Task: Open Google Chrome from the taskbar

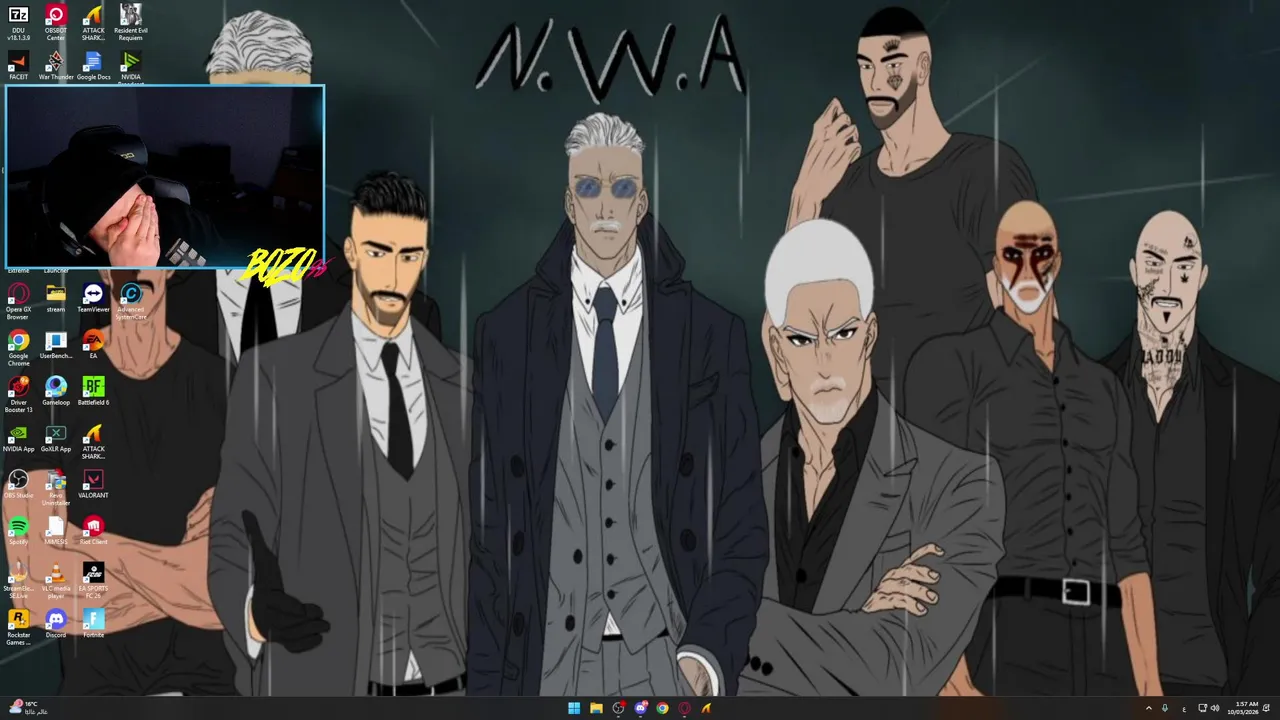Action: pos(662,708)
